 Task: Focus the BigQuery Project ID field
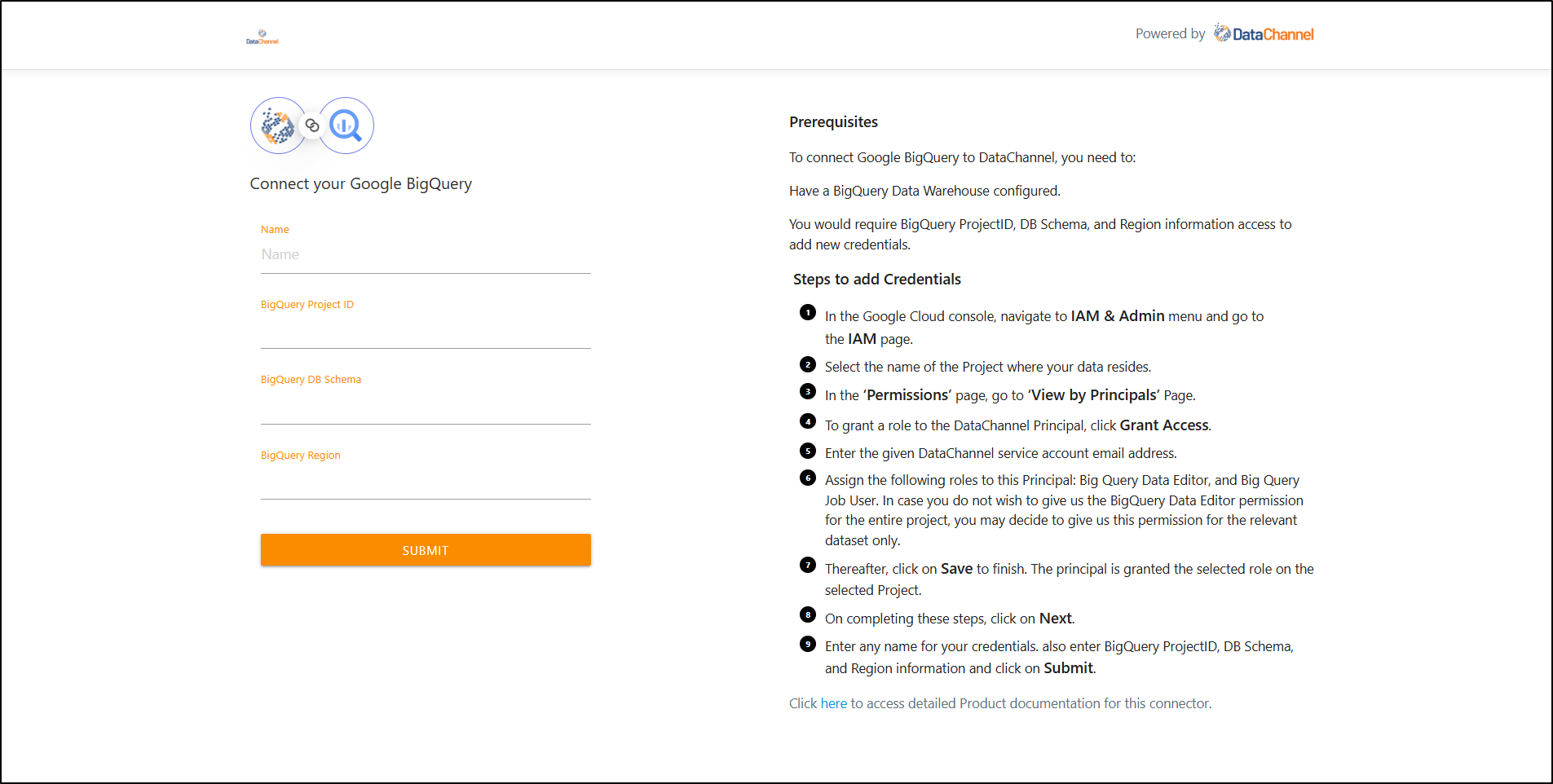(426, 331)
